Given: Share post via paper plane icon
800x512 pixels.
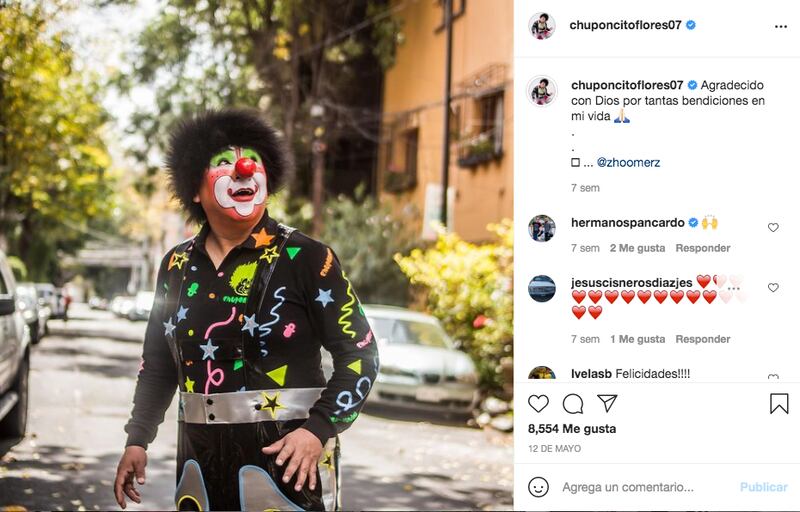Looking at the screenshot, I should point(607,403).
